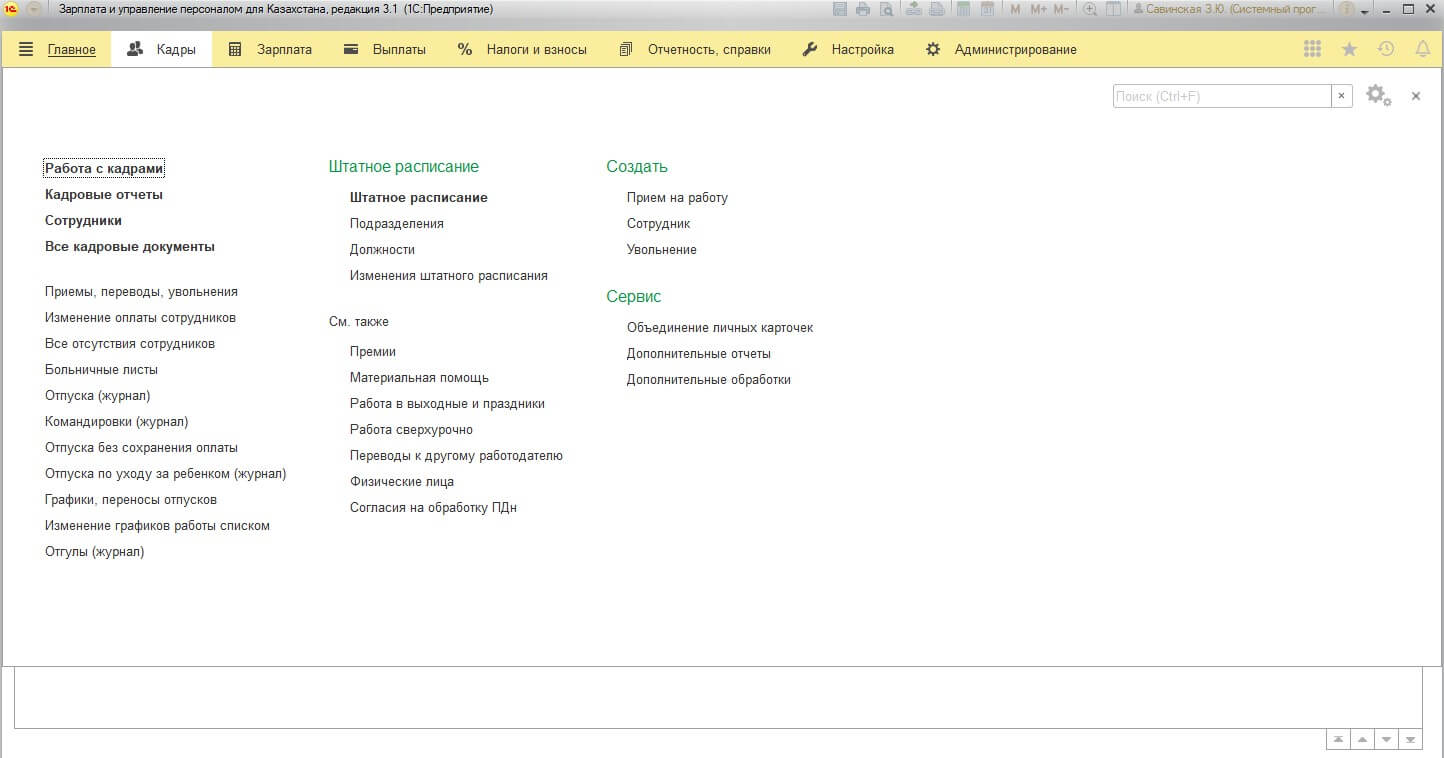The height and width of the screenshot is (758, 1444).
Task: Open Сотрудники list link
Action: click(x=83, y=221)
